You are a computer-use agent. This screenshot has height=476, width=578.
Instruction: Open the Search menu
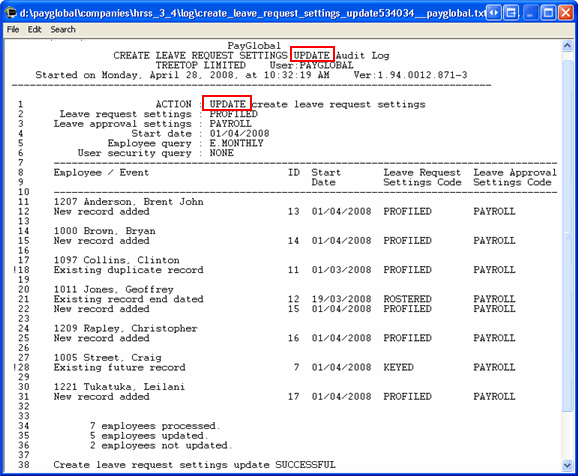pyautogui.click(x=63, y=29)
